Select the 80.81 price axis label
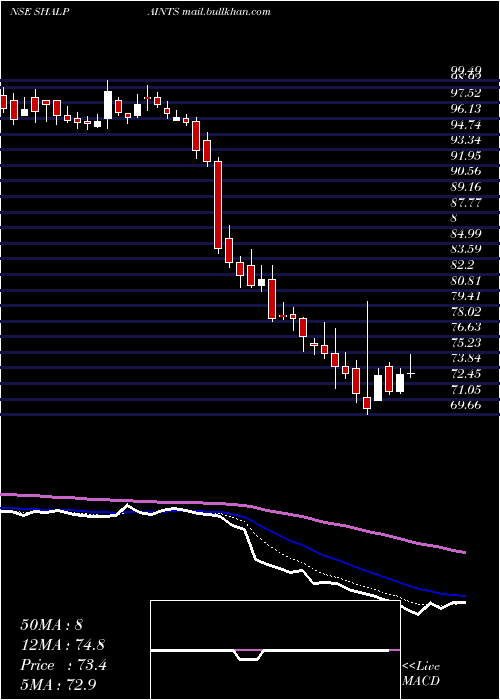Viewport: 500px width, 700px height. [x=466, y=280]
